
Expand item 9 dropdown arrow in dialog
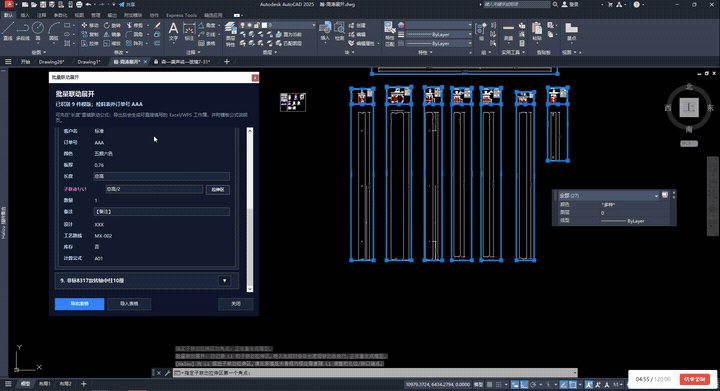click(225, 280)
